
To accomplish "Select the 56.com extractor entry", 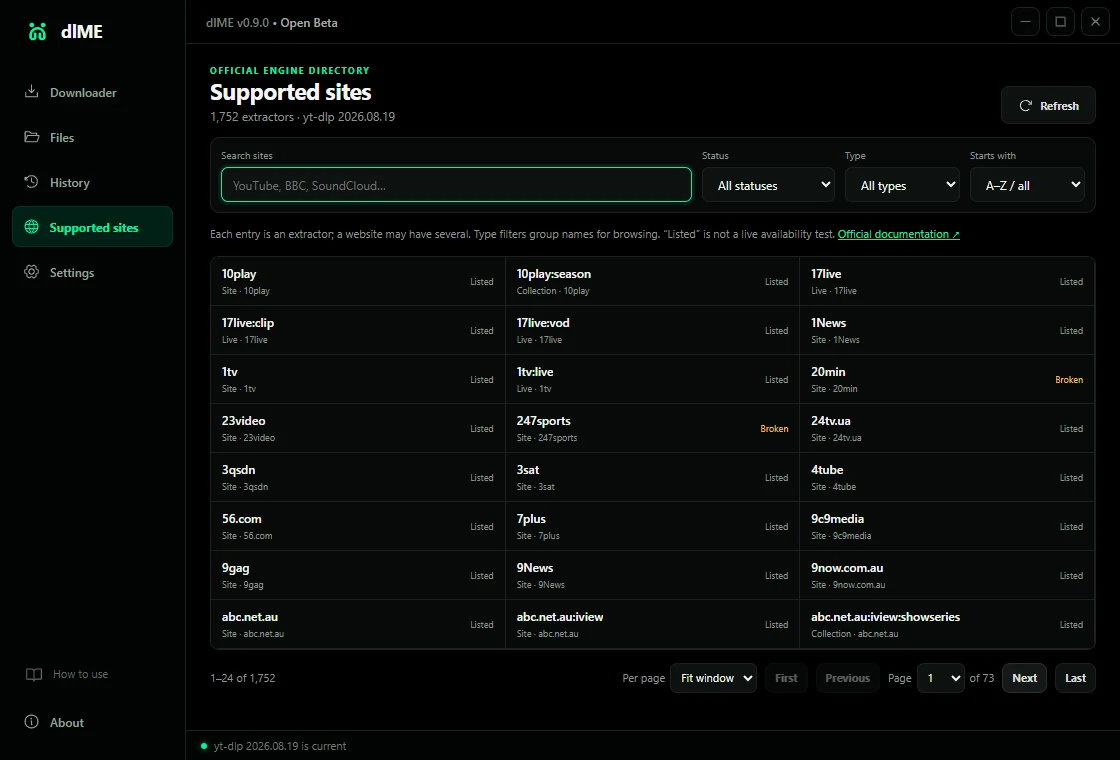I will 358,526.
